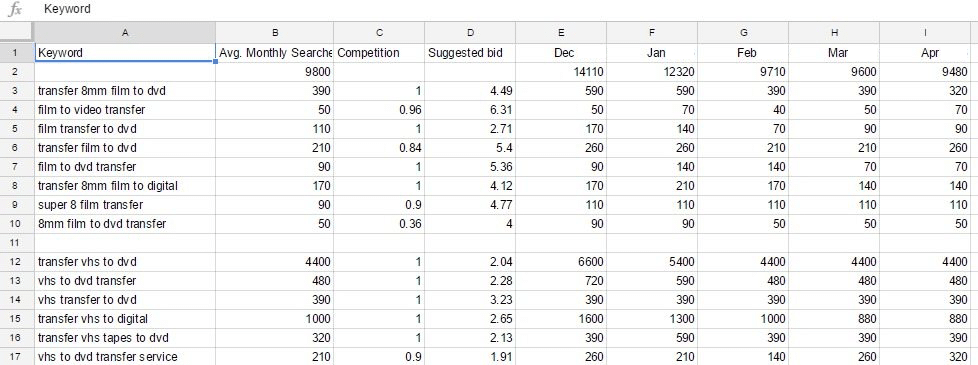Screen dimensions: 978x365
Task: Select column A header
Action: point(125,32)
